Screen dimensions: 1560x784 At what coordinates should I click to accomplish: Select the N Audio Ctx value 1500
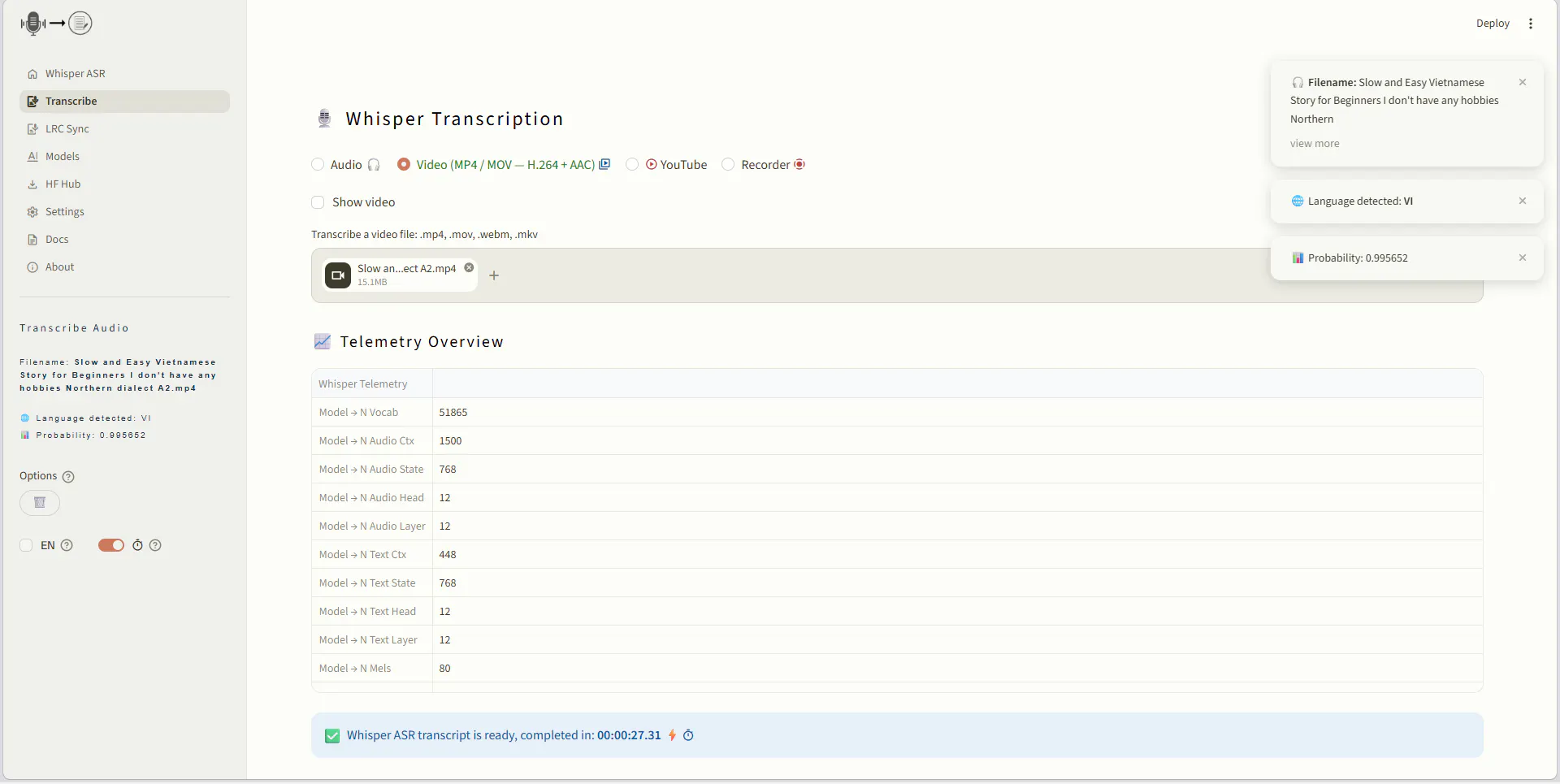450,441
